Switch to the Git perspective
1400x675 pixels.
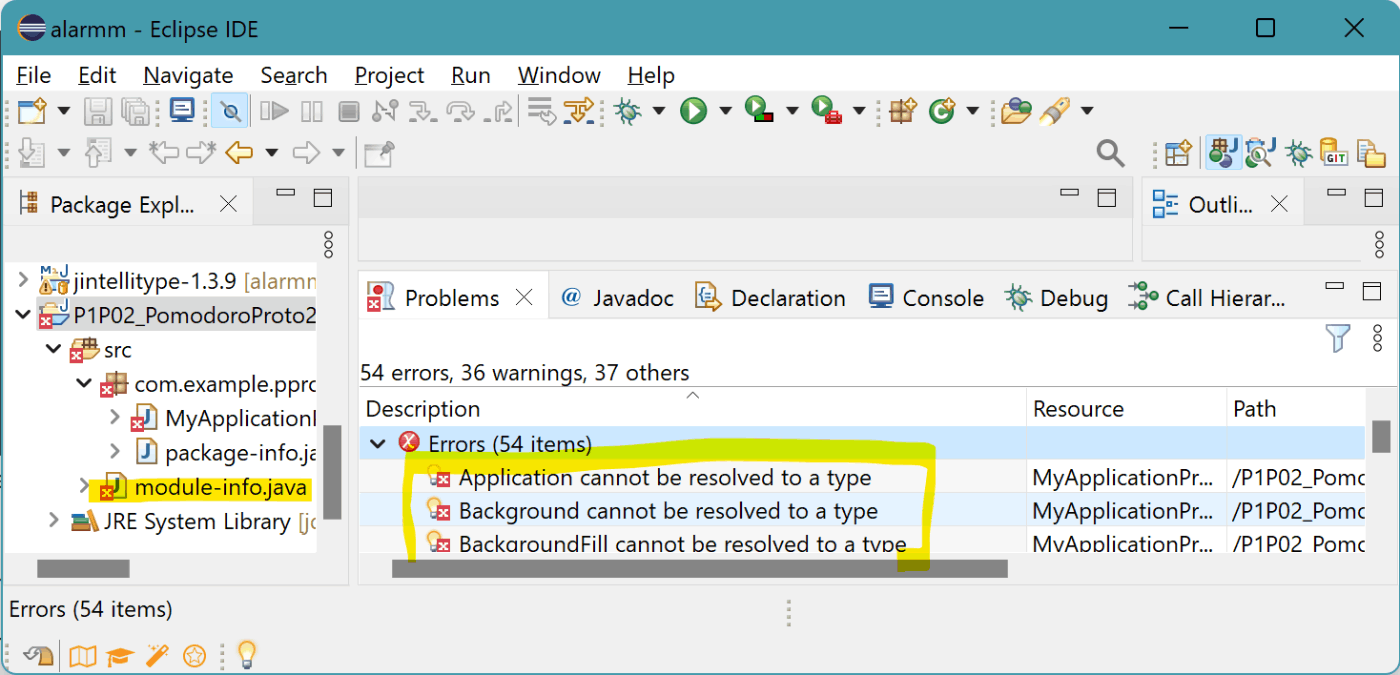pyautogui.click(x=1335, y=153)
